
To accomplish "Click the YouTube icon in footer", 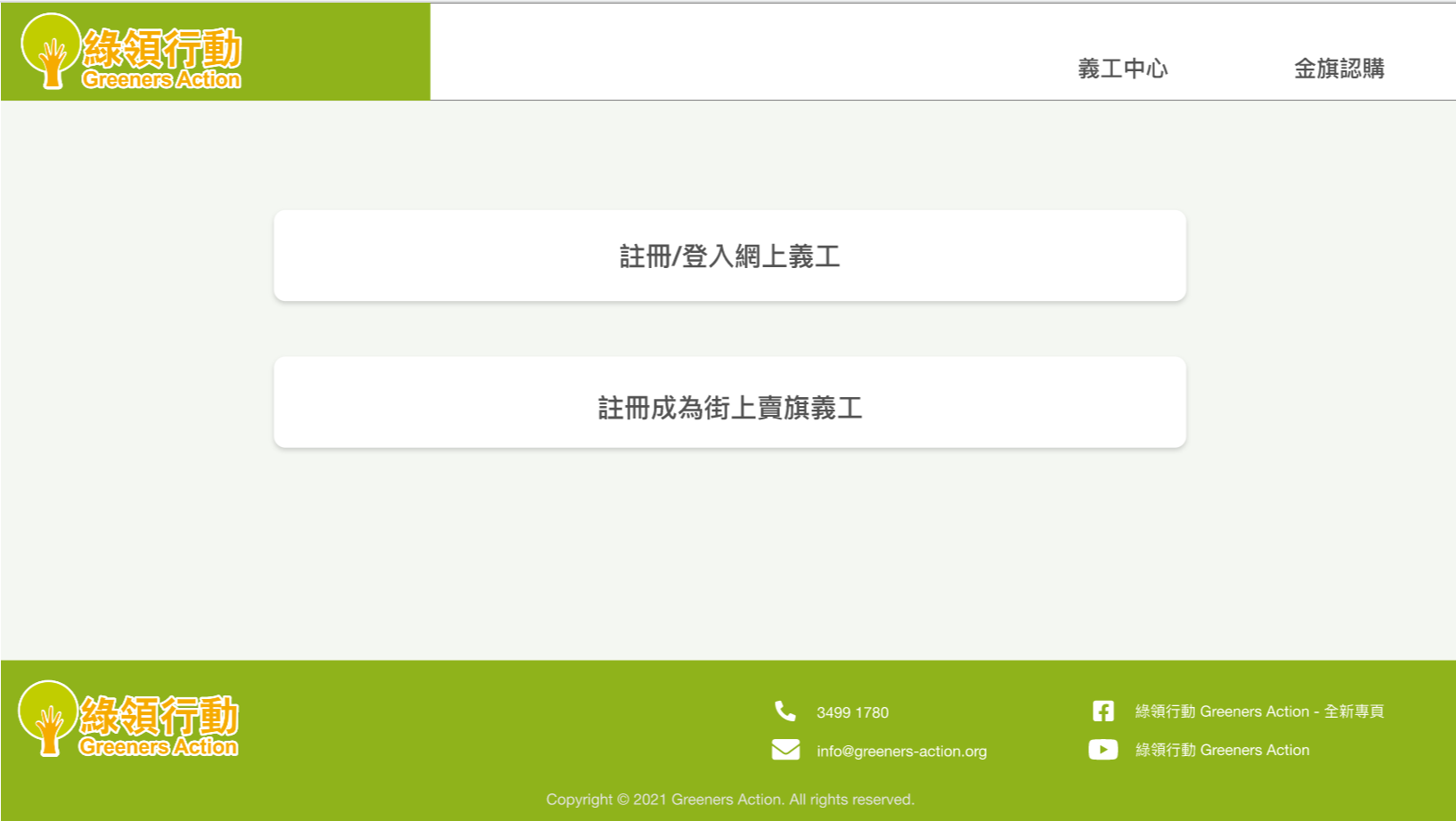I will [1102, 750].
